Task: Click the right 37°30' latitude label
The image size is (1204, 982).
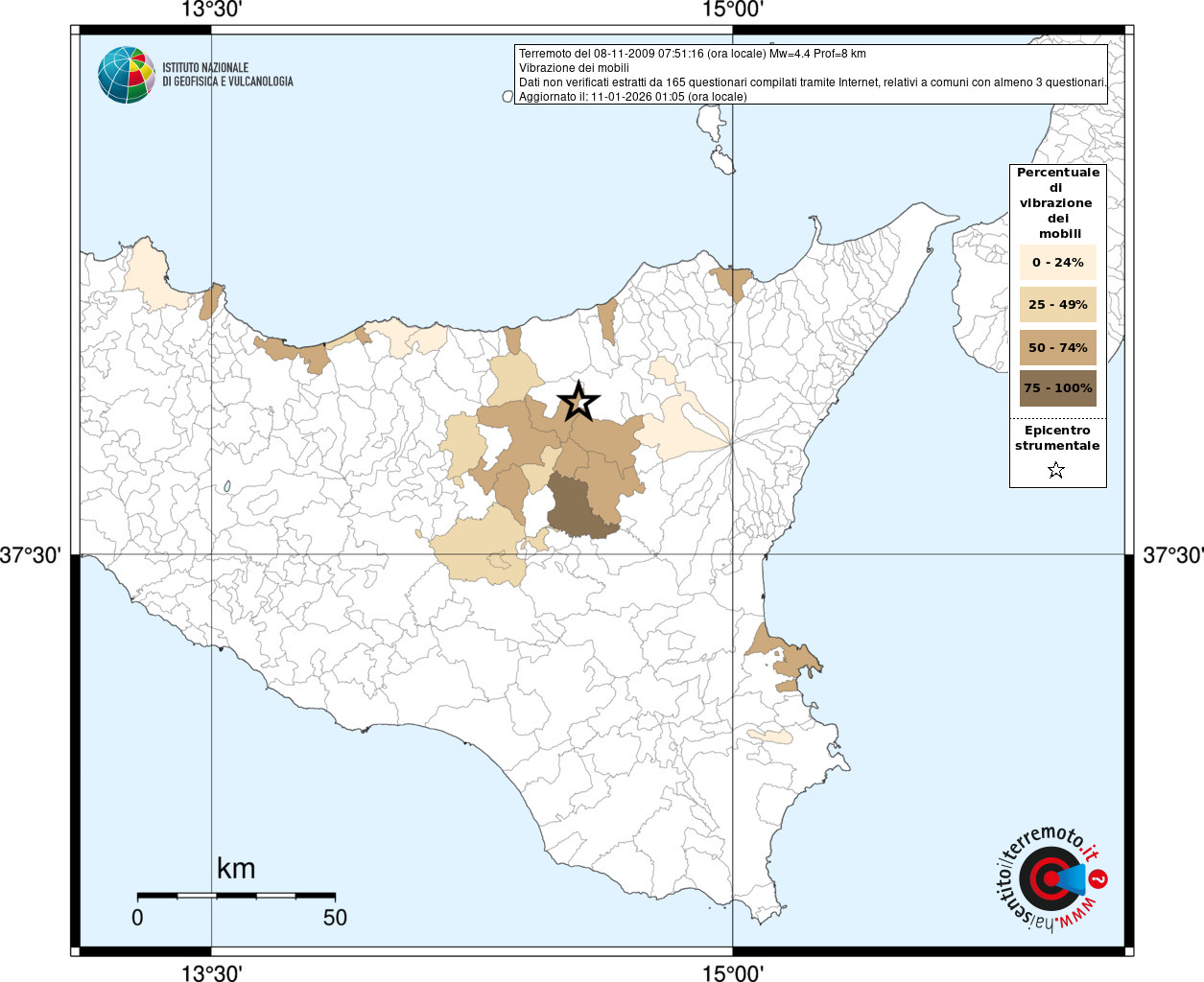Action: [1172, 555]
